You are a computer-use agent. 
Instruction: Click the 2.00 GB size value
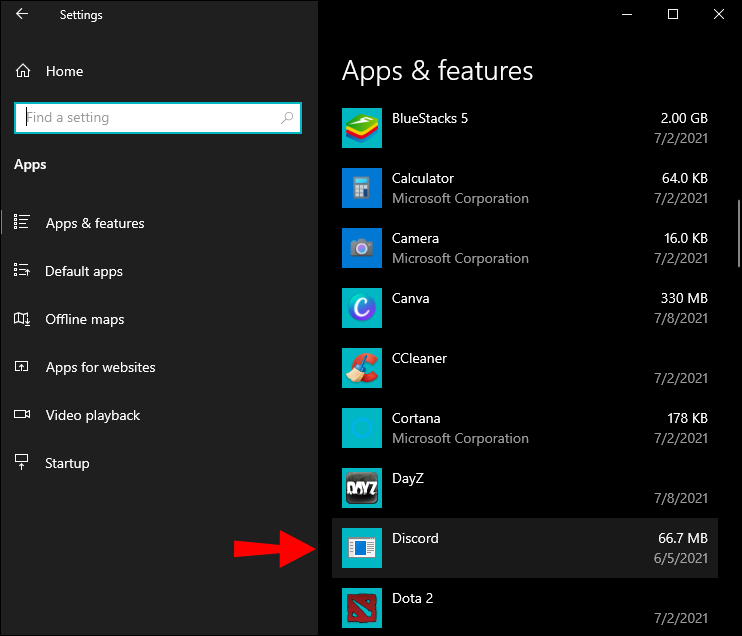[x=684, y=118]
